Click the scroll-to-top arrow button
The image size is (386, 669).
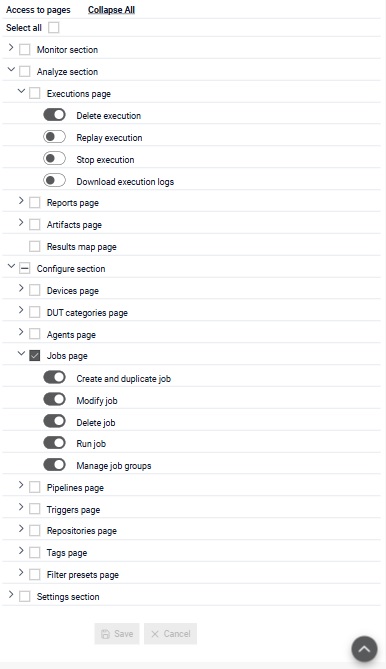tap(364, 649)
